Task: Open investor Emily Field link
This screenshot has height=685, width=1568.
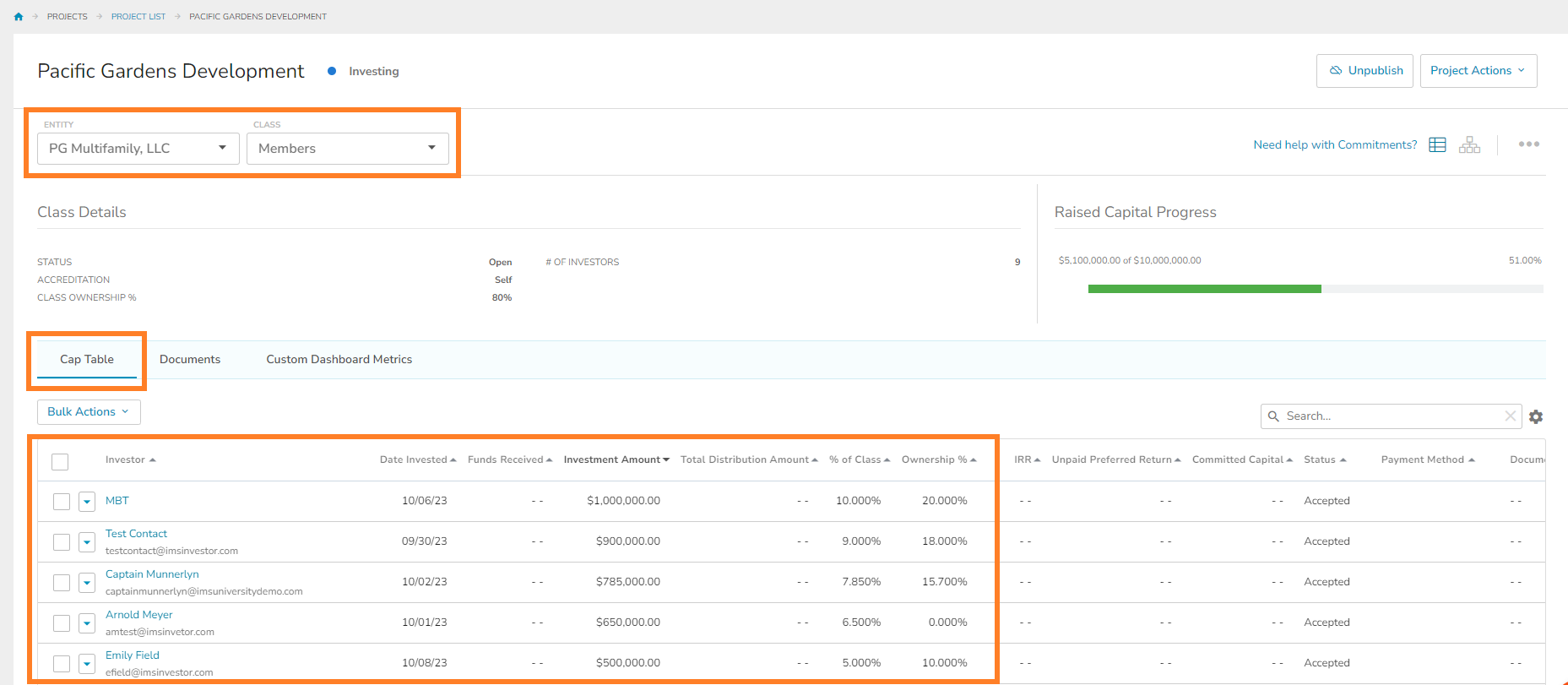Action: pos(133,655)
